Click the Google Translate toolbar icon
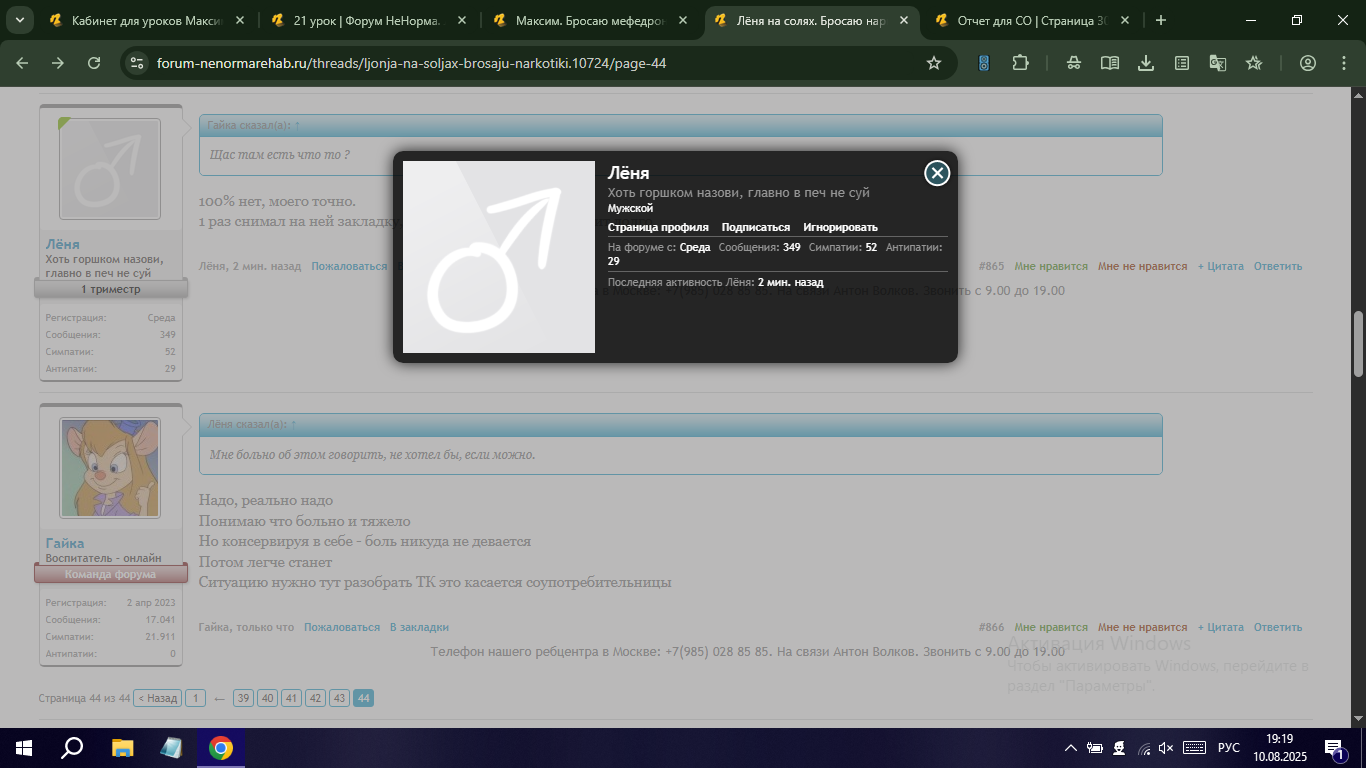Image resolution: width=1366 pixels, height=768 pixels. coord(1217,63)
